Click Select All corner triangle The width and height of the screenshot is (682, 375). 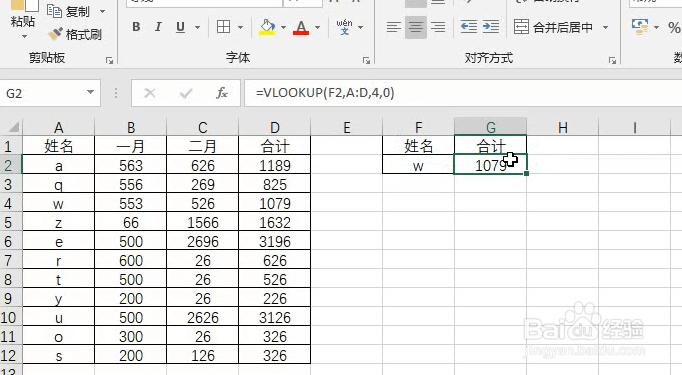click(13, 127)
